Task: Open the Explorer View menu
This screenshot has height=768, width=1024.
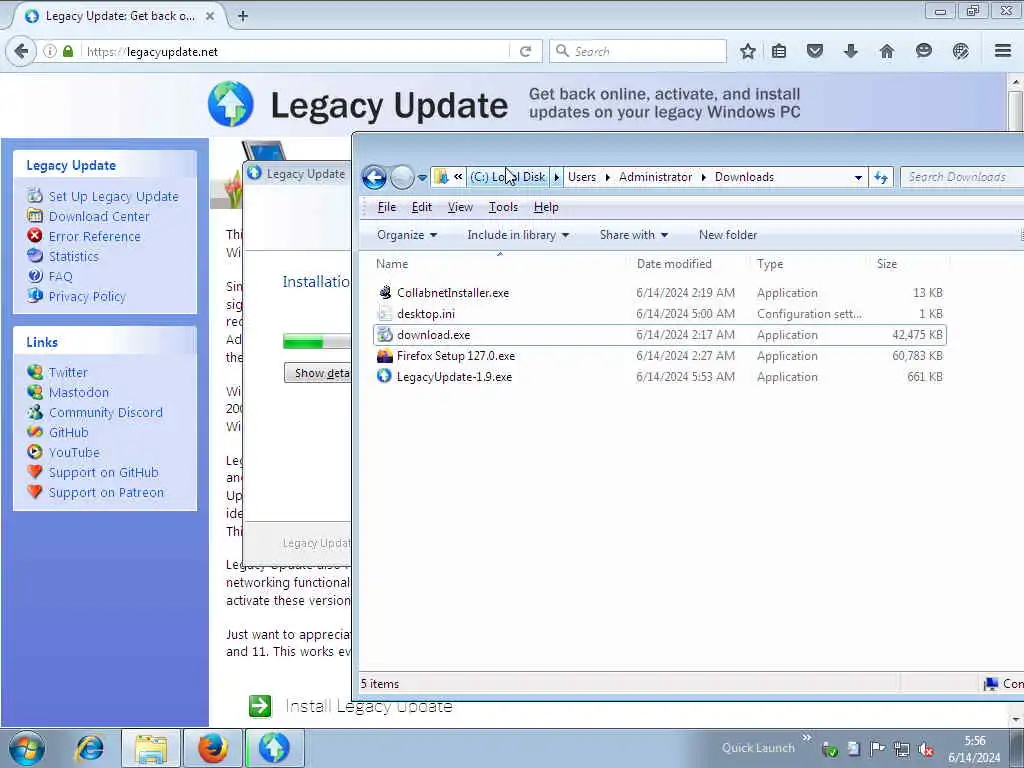Action: click(460, 207)
